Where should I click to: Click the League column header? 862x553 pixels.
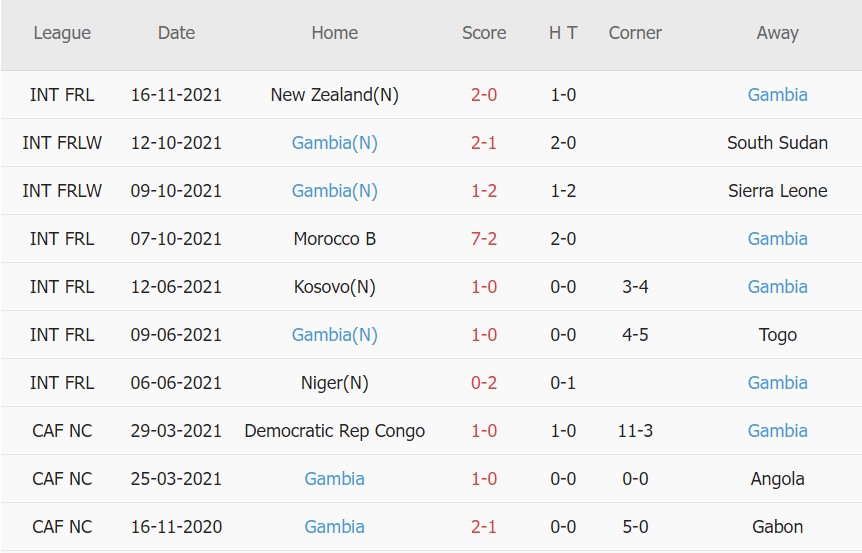[62, 33]
